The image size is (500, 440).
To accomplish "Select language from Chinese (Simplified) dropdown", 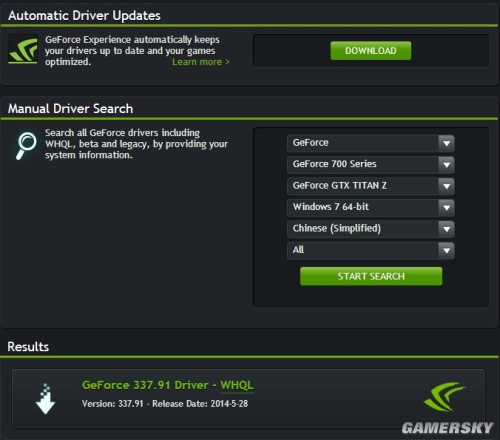I will click(x=371, y=229).
